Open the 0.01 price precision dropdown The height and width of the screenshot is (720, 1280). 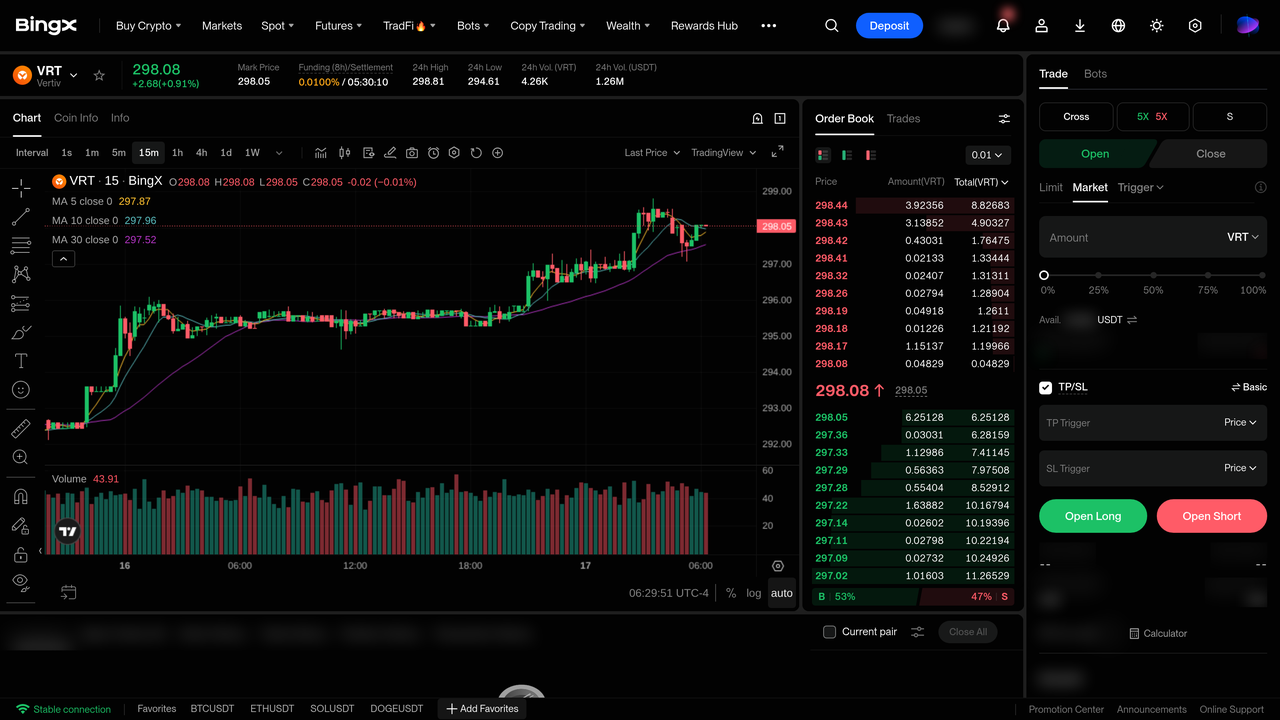[x=988, y=155]
